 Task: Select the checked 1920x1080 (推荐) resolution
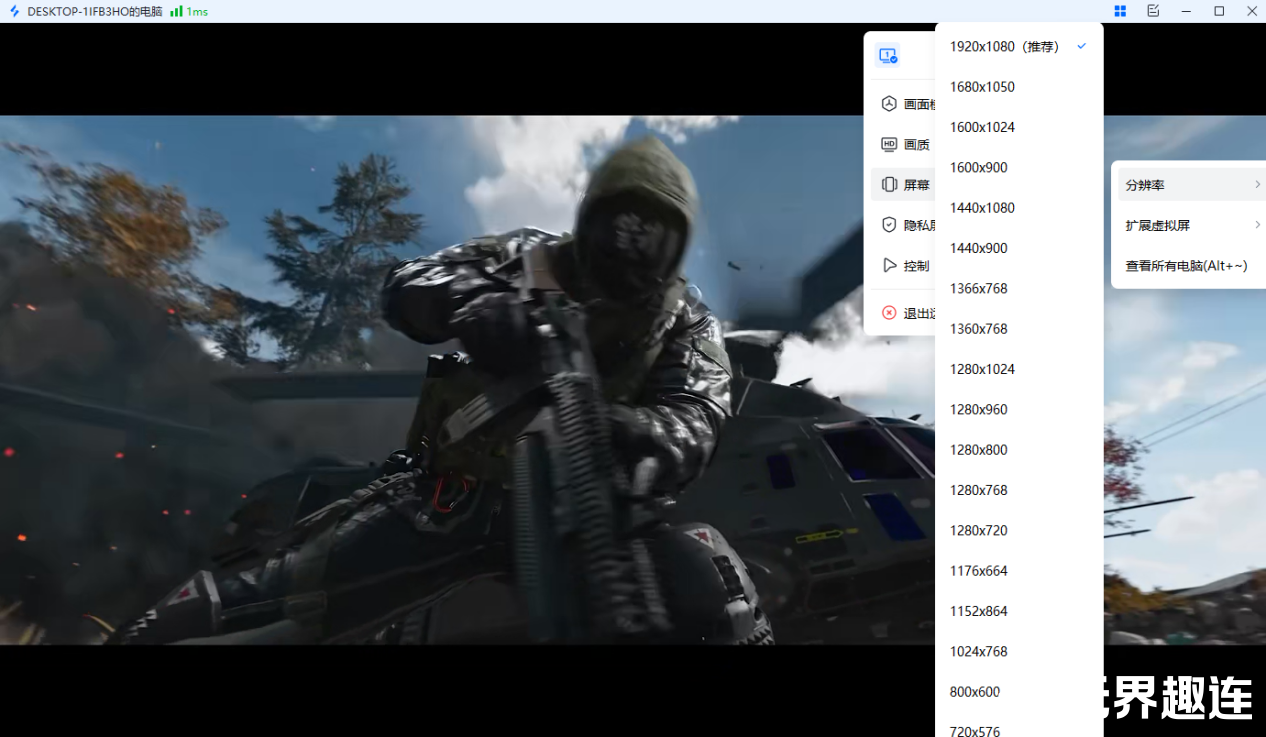[x=1019, y=47]
